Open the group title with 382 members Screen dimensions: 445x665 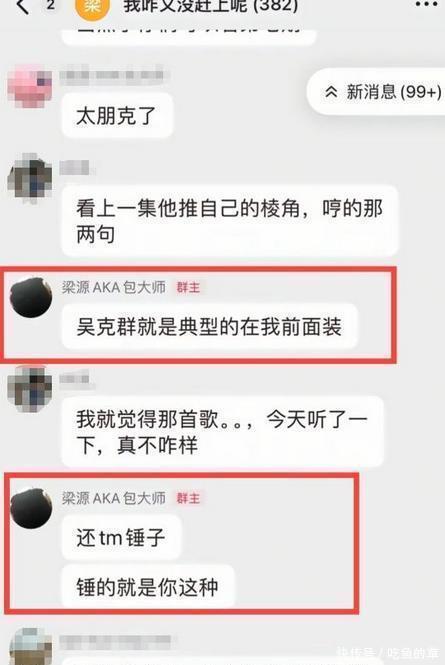211,6
